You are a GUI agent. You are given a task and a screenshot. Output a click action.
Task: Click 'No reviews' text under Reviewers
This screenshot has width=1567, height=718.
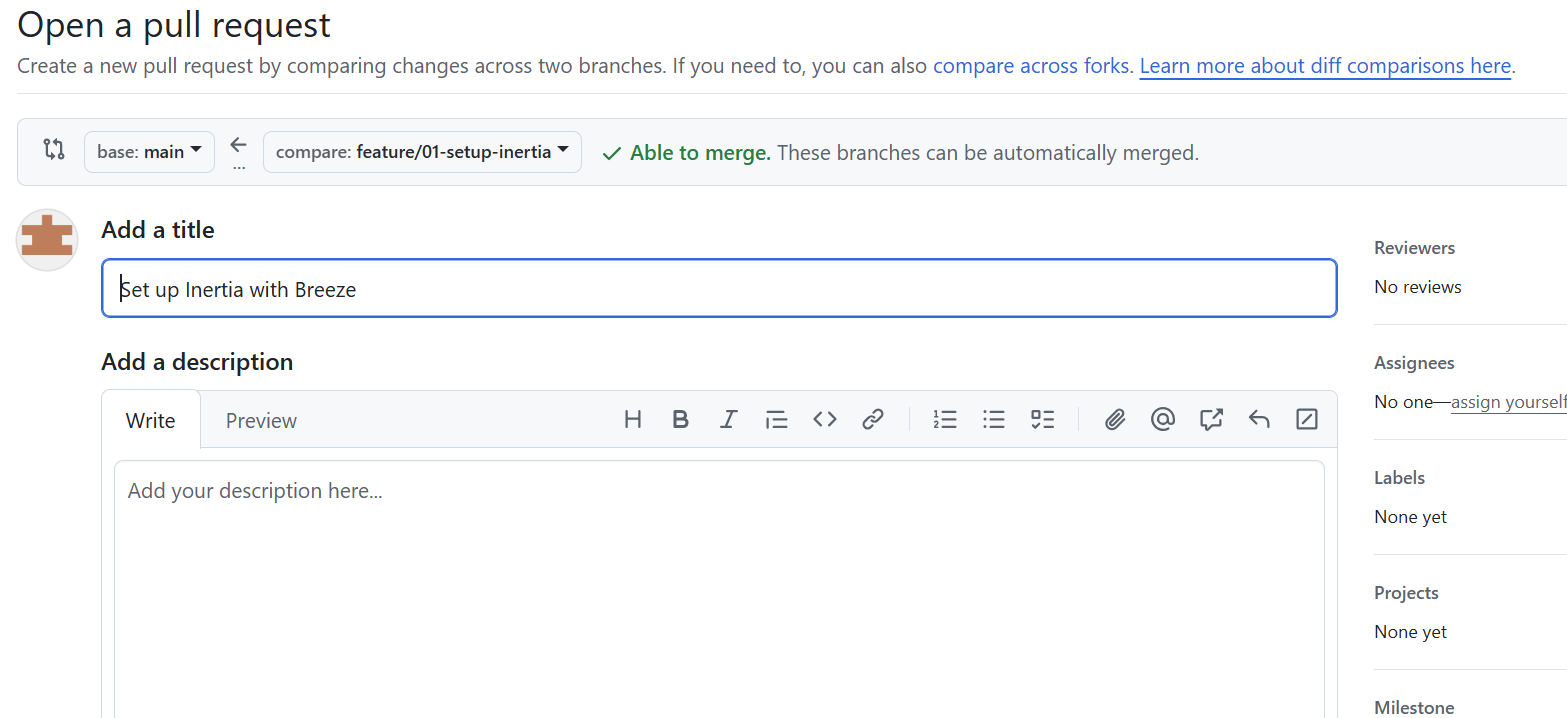point(1418,287)
